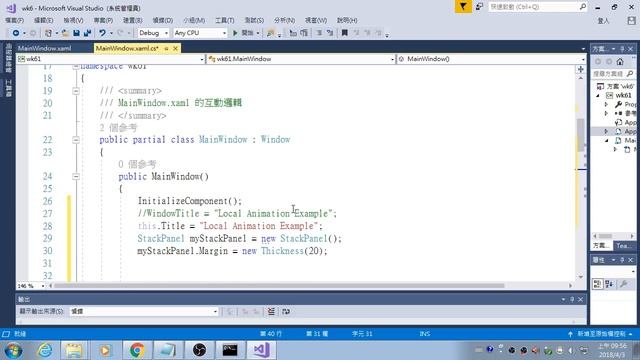
Task: Start debugging with green play button
Action: 235,33
